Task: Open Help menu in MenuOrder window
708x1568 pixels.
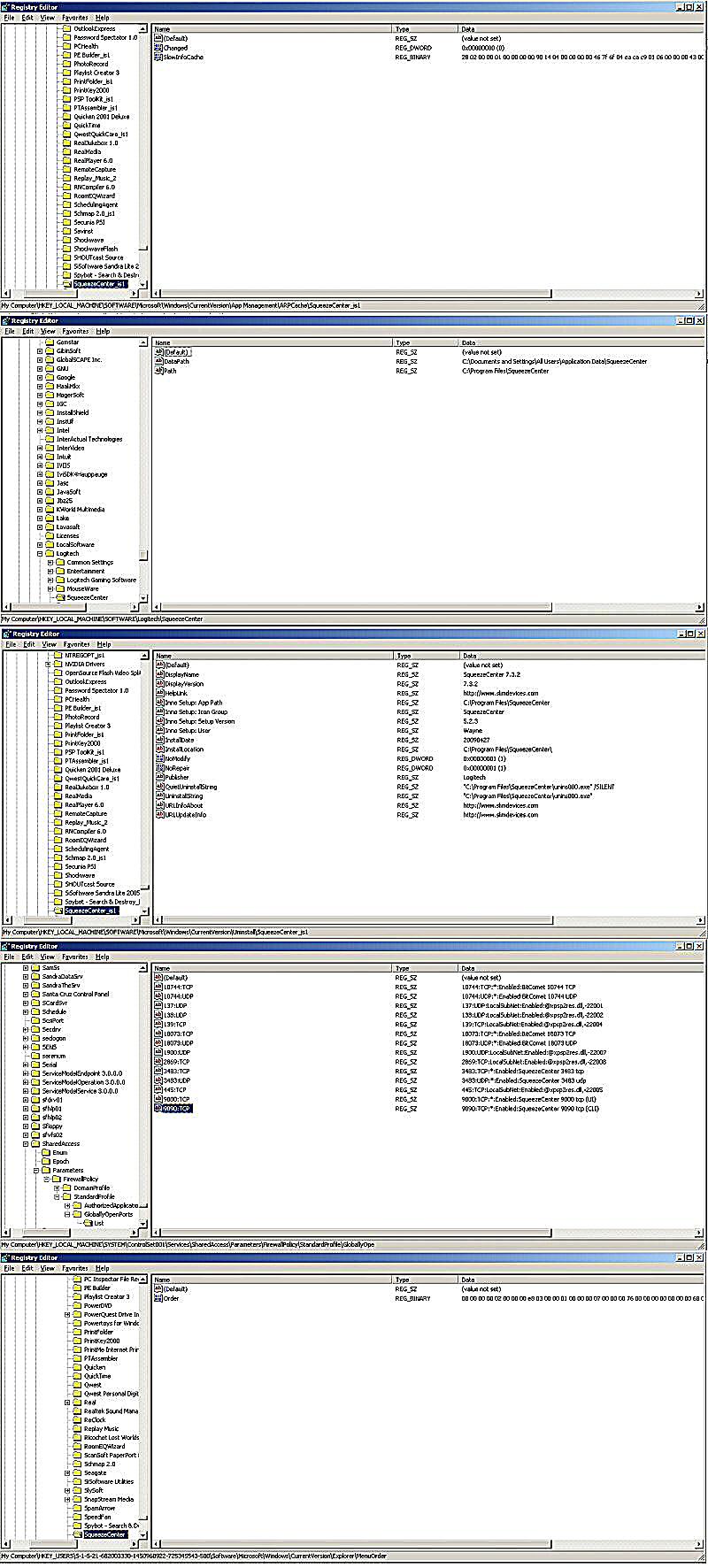Action: (104, 1268)
